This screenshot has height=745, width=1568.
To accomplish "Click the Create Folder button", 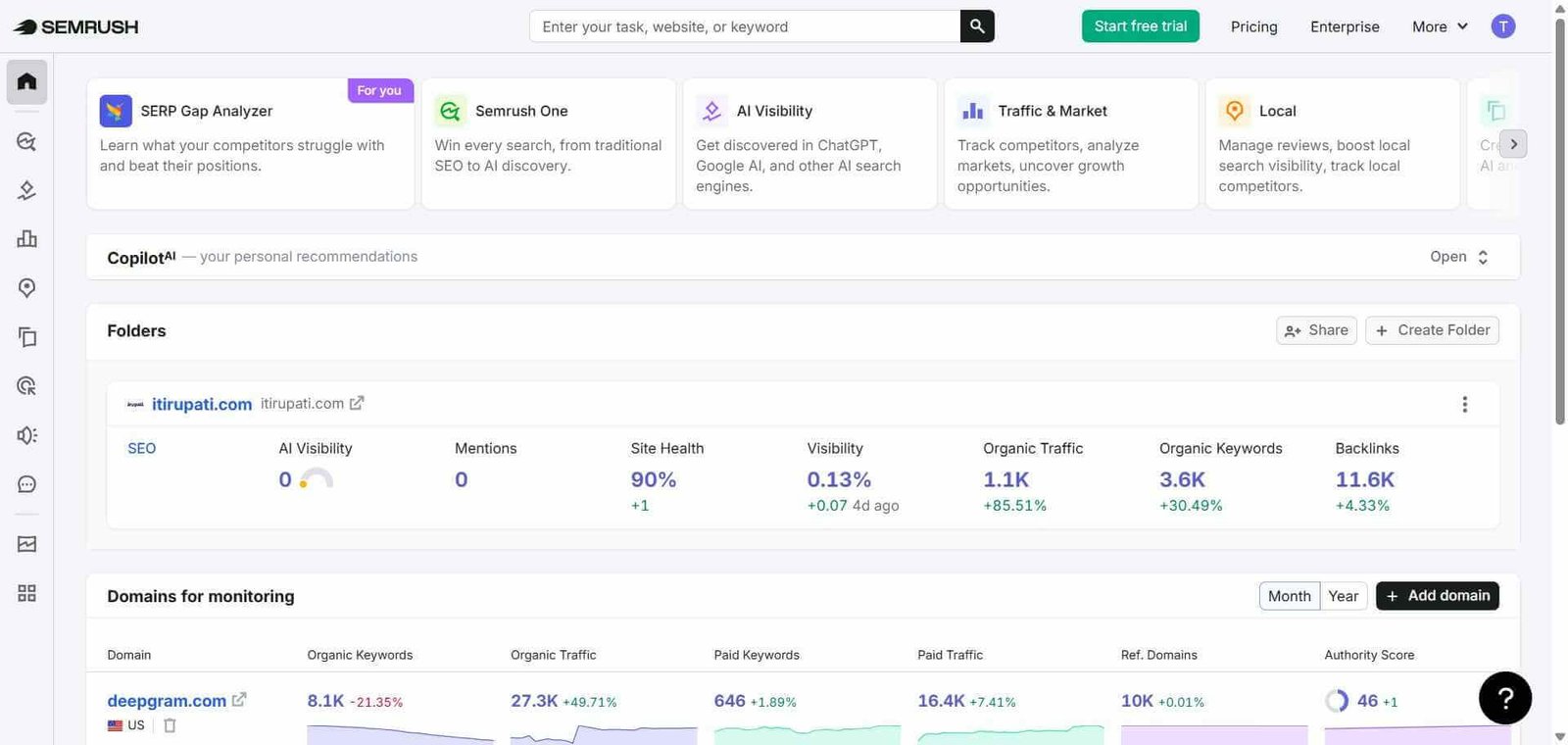I will pos(1432,330).
